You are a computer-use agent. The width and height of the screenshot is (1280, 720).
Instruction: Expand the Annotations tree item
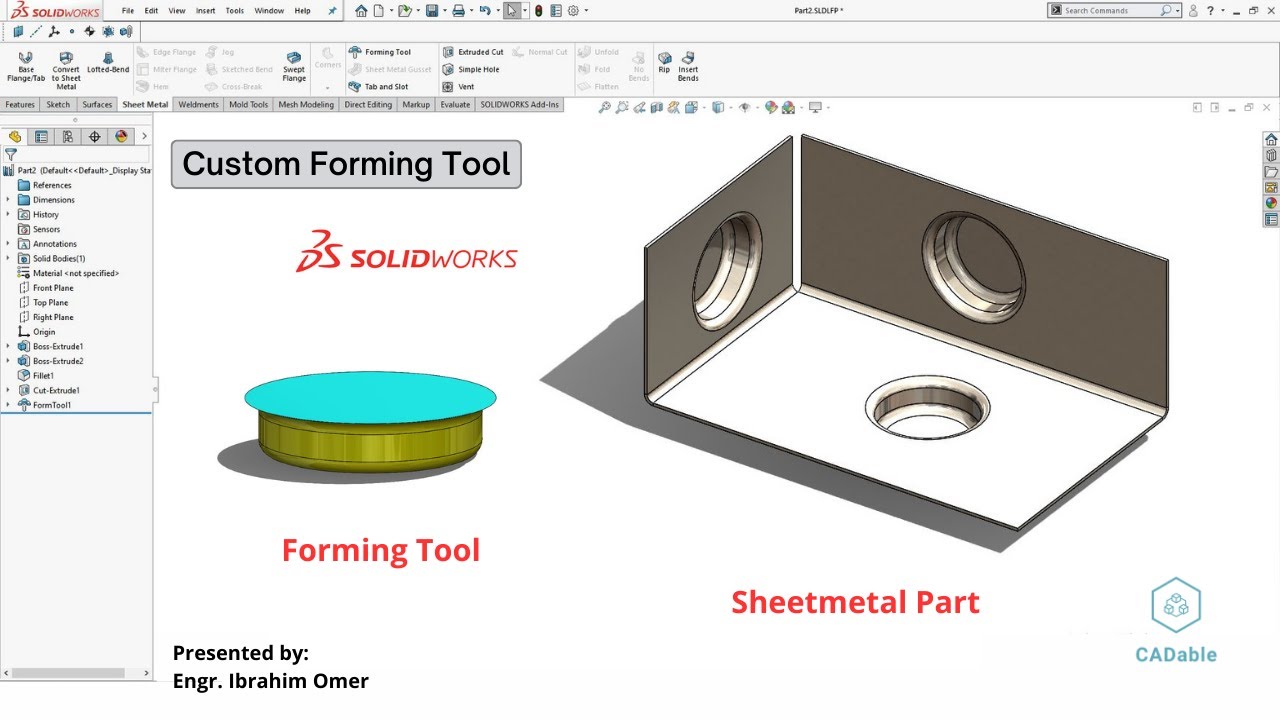[6, 243]
